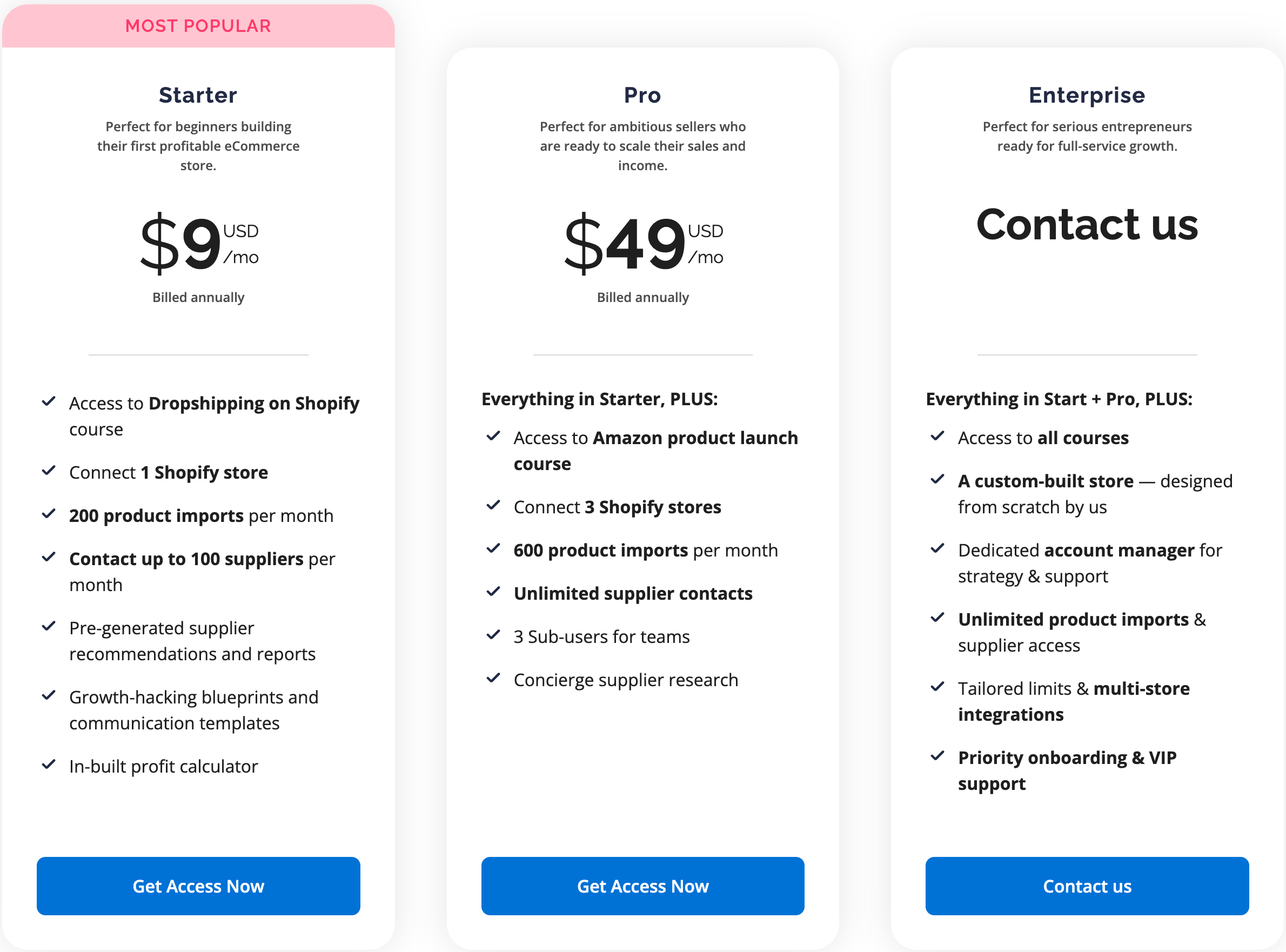Click the Enterprise Contact us button
The width and height of the screenshot is (1286, 952).
[1087, 886]
